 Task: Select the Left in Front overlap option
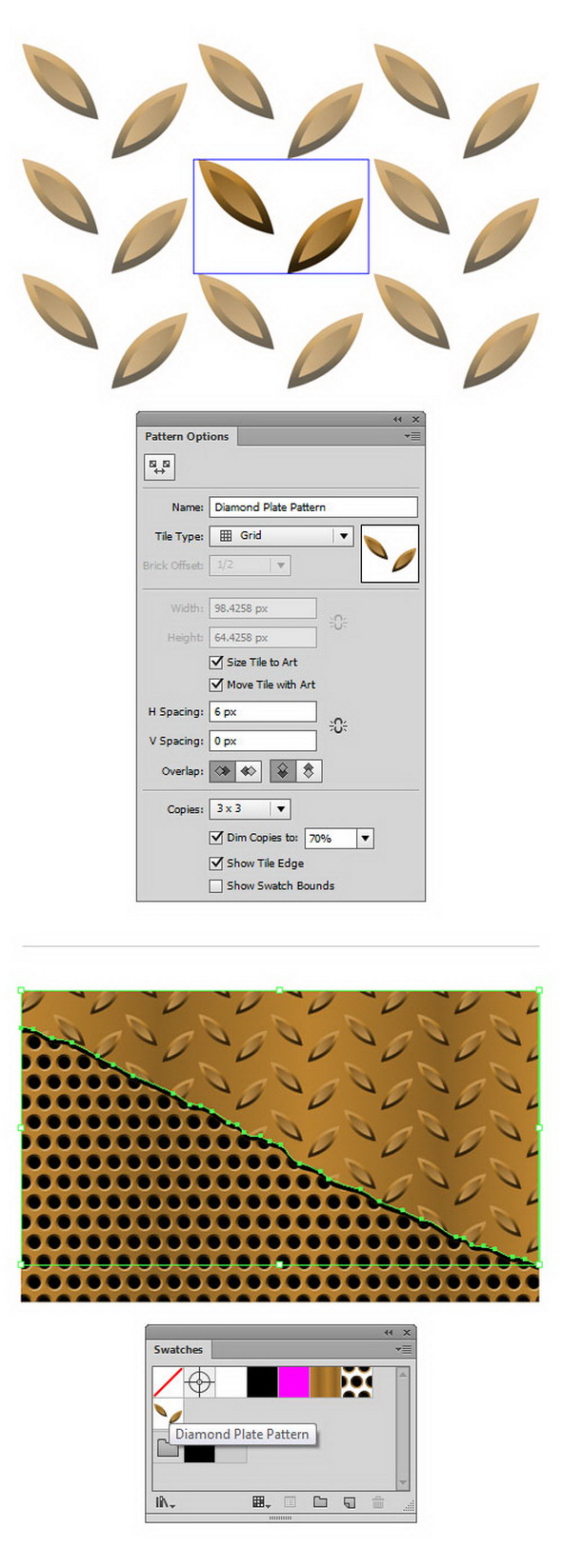[x=223, y=771]
